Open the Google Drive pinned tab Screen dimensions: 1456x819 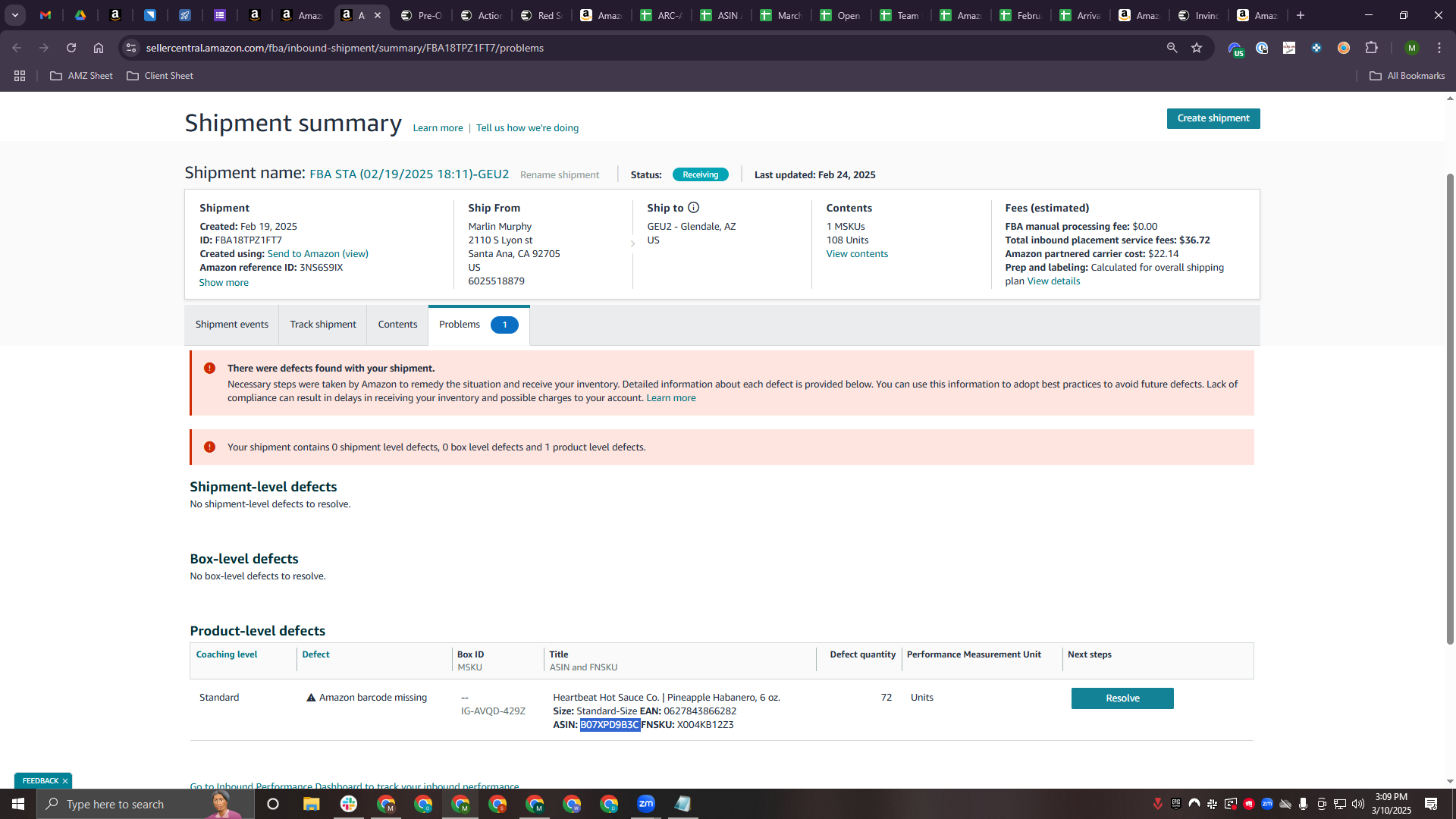(x=80, y=15)
